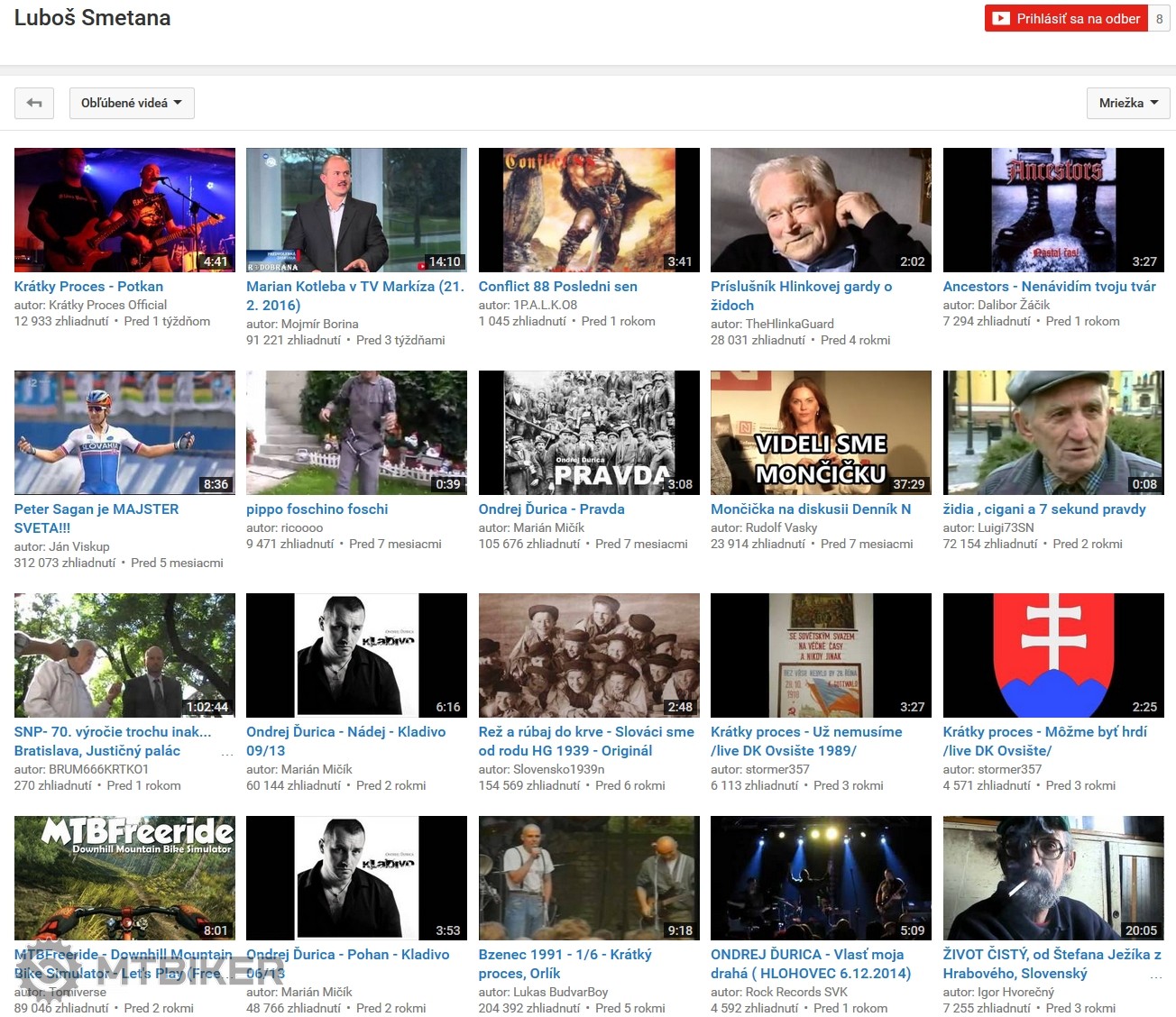Click the YouTube logo on the subscribe button
This screenshot has width=1176, height=1017.
(x=1000, y=18)
